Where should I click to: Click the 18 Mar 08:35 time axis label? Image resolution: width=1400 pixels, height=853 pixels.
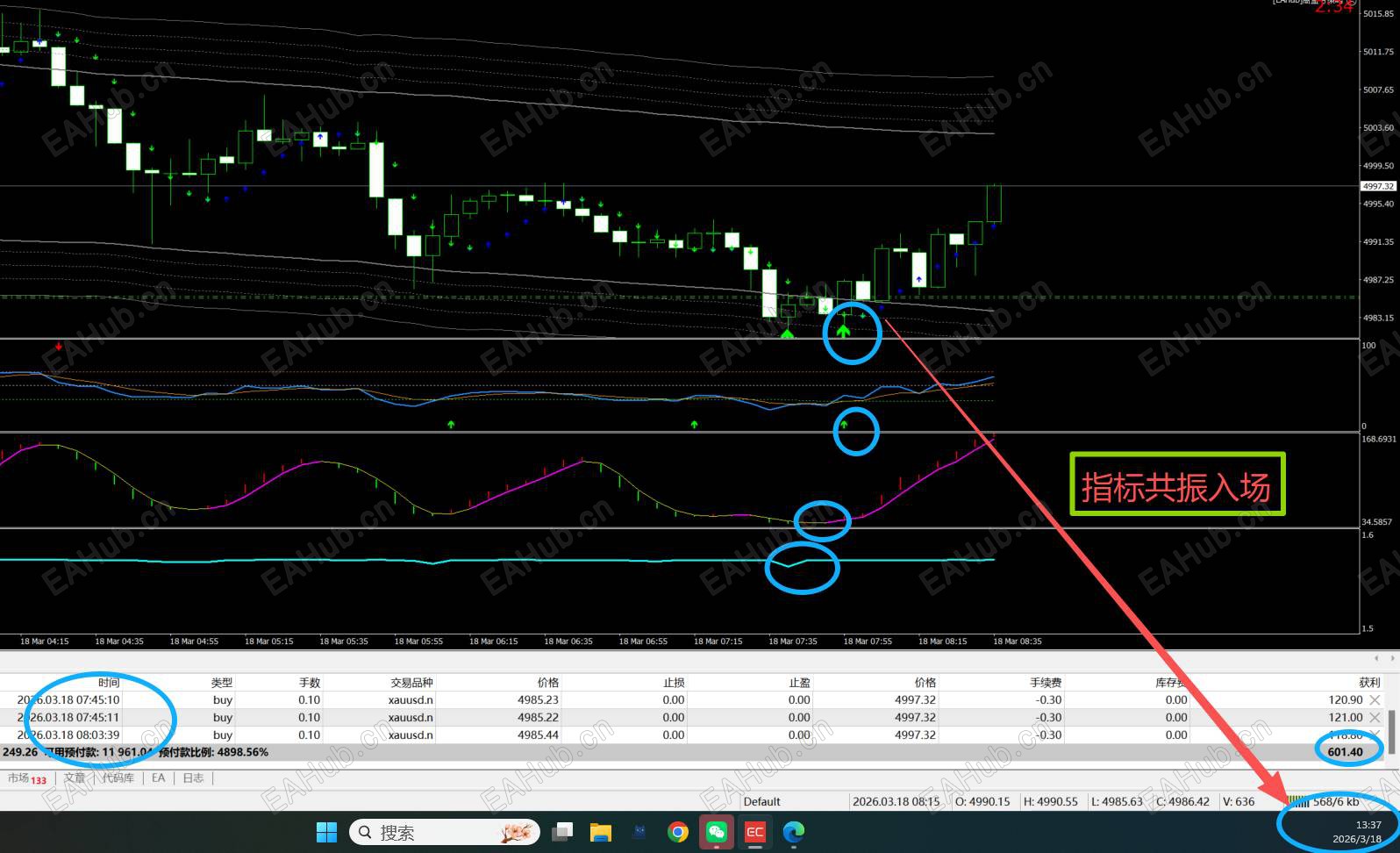click(x=1018, y=642)
